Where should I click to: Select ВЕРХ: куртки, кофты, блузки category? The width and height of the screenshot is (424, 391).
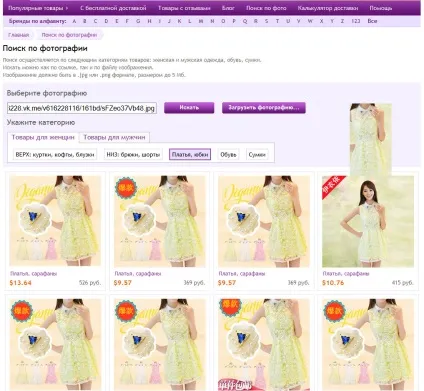(55, 155)
